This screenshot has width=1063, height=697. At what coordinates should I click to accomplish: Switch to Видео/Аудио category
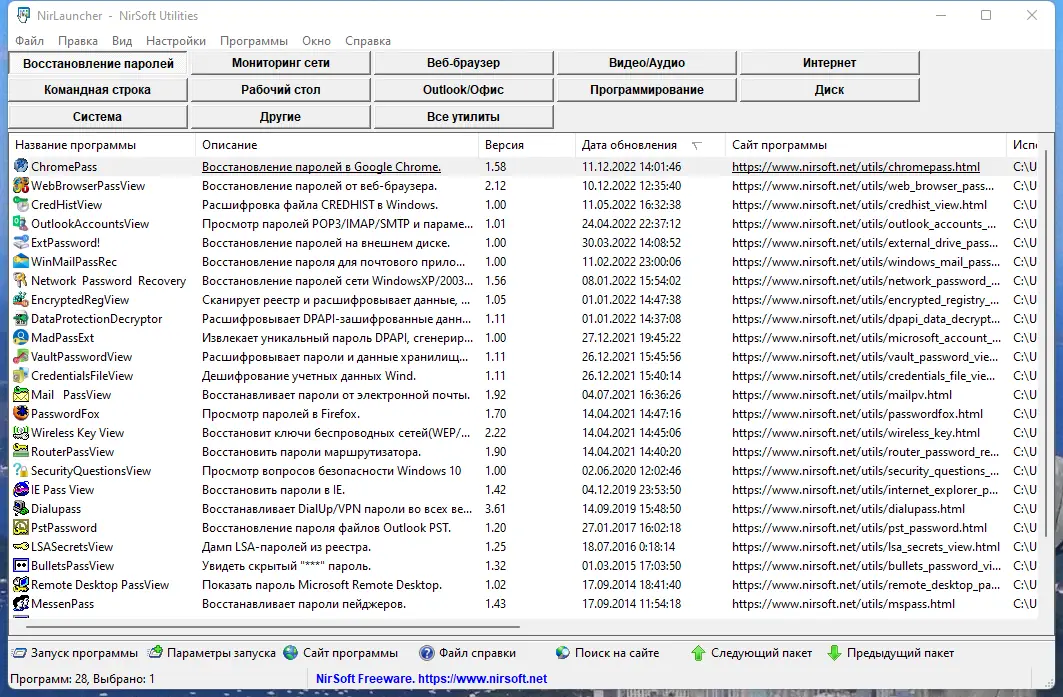pyautogui.click(x=647, y=62)
